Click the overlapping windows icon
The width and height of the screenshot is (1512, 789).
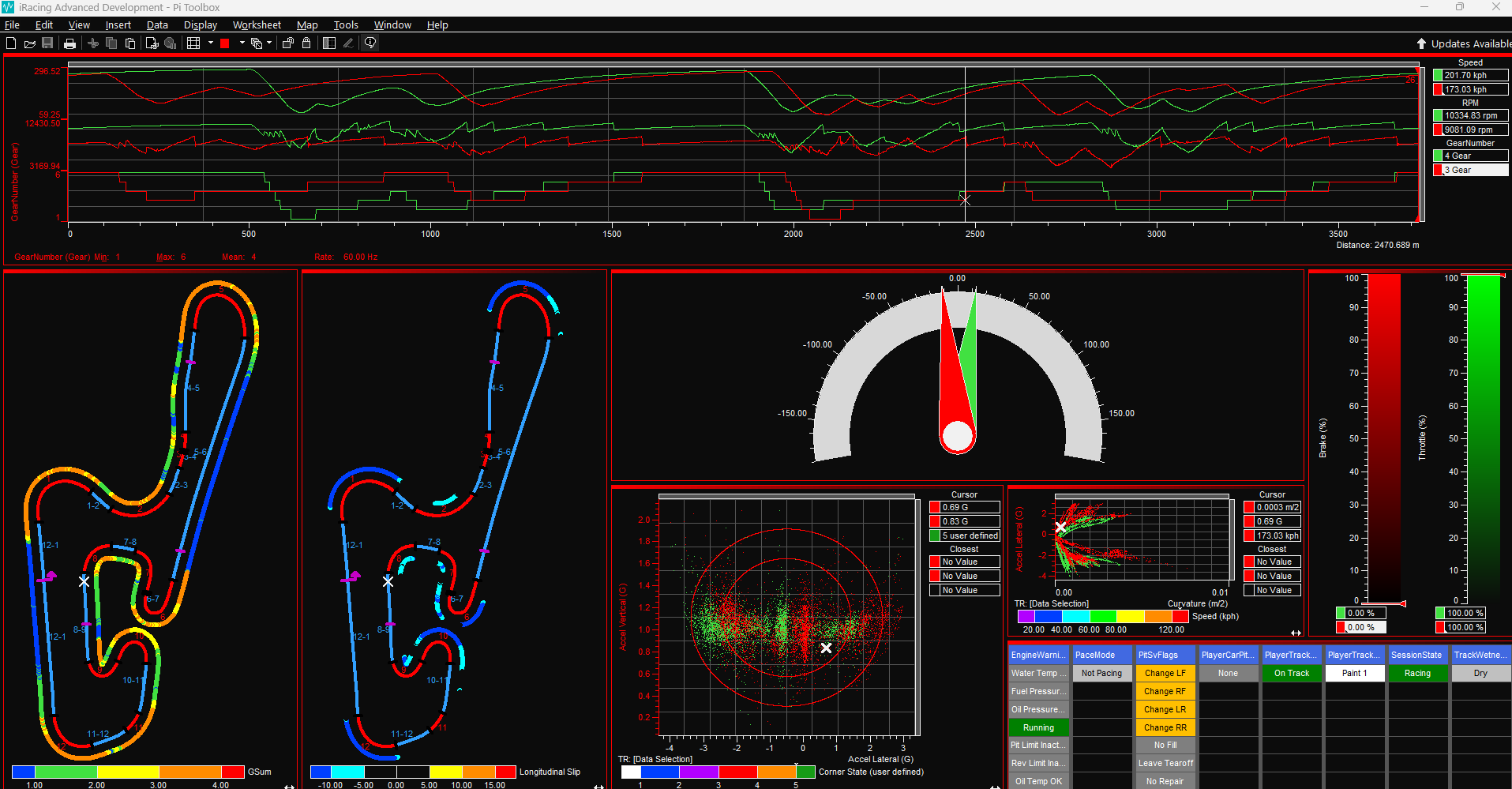257,43
